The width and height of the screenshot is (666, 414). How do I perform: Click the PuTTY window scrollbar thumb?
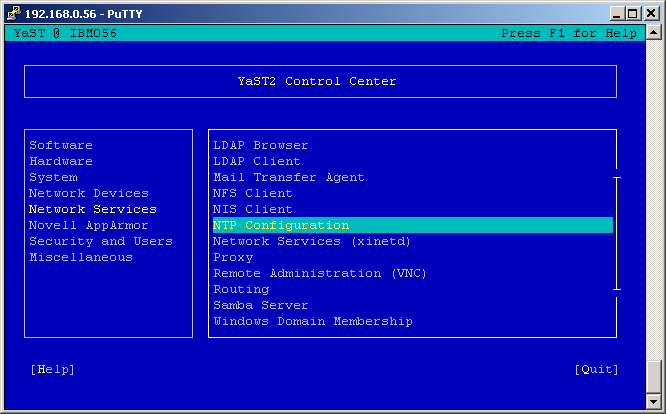654,377
